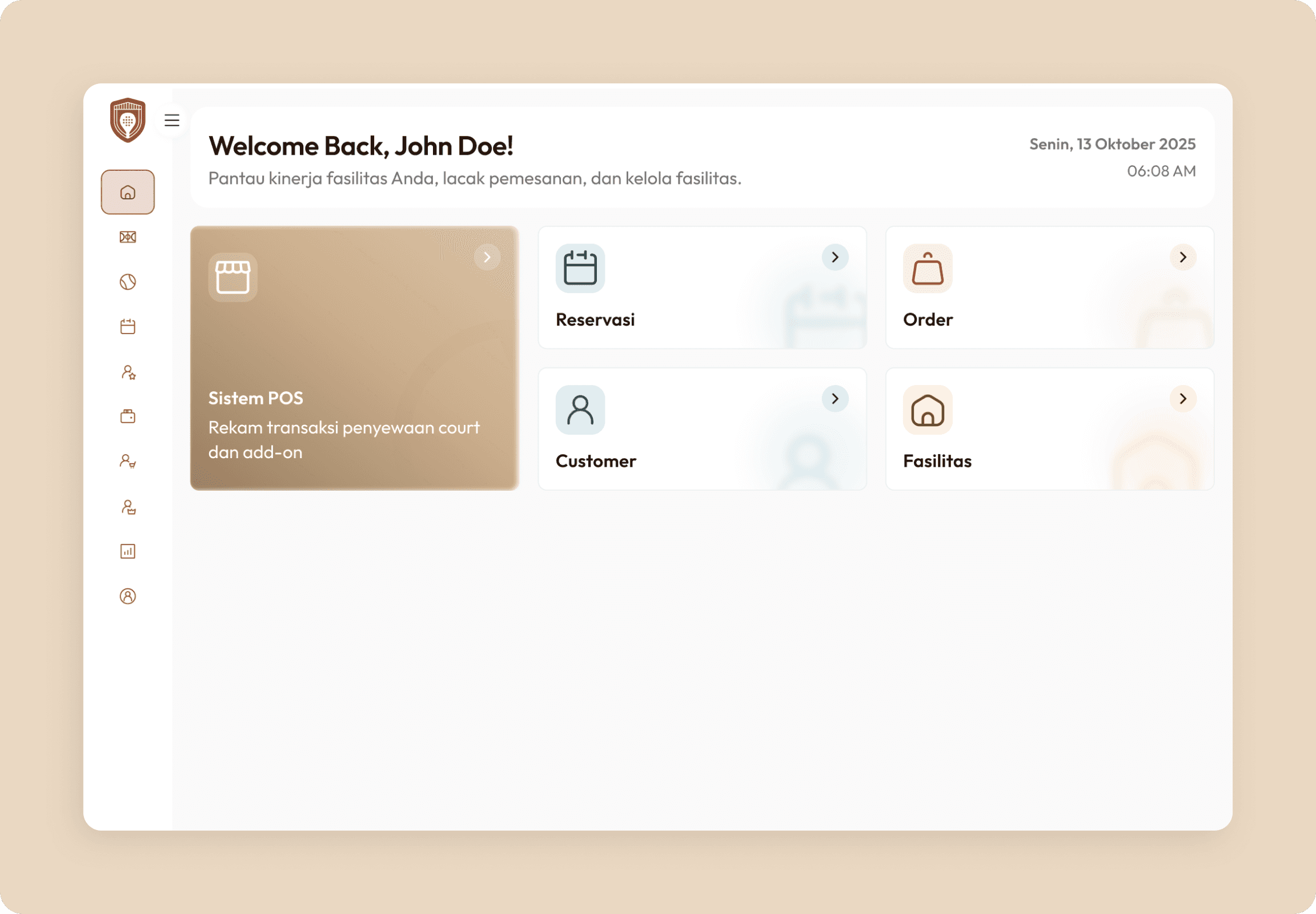The width and height of the screenshot is (1316, 914).
Task: Select the tennis ball icon in sidebar
Action: [x=128, y=282]
